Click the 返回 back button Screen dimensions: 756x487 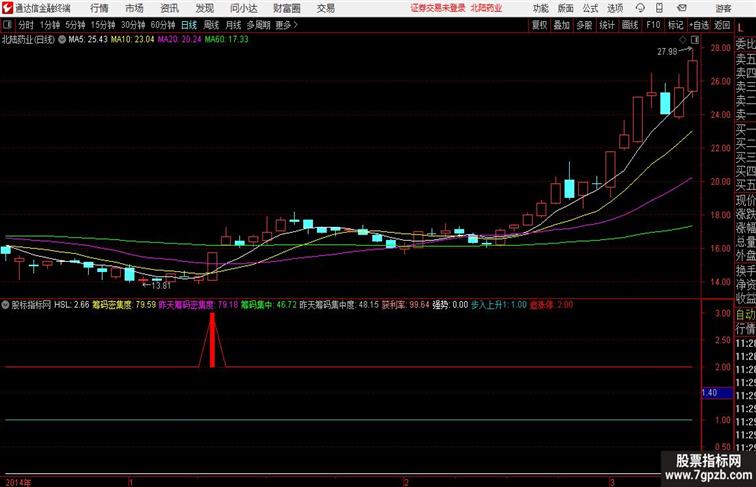point(722,25)
